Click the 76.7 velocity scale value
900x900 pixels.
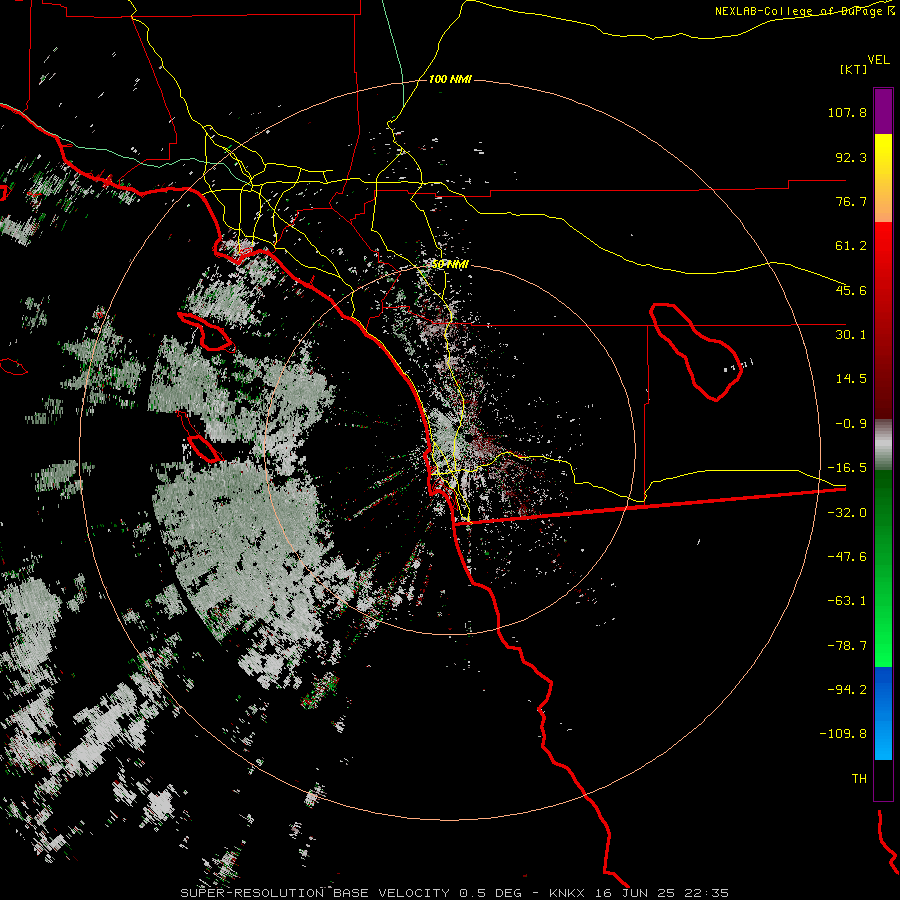point(851,201)
